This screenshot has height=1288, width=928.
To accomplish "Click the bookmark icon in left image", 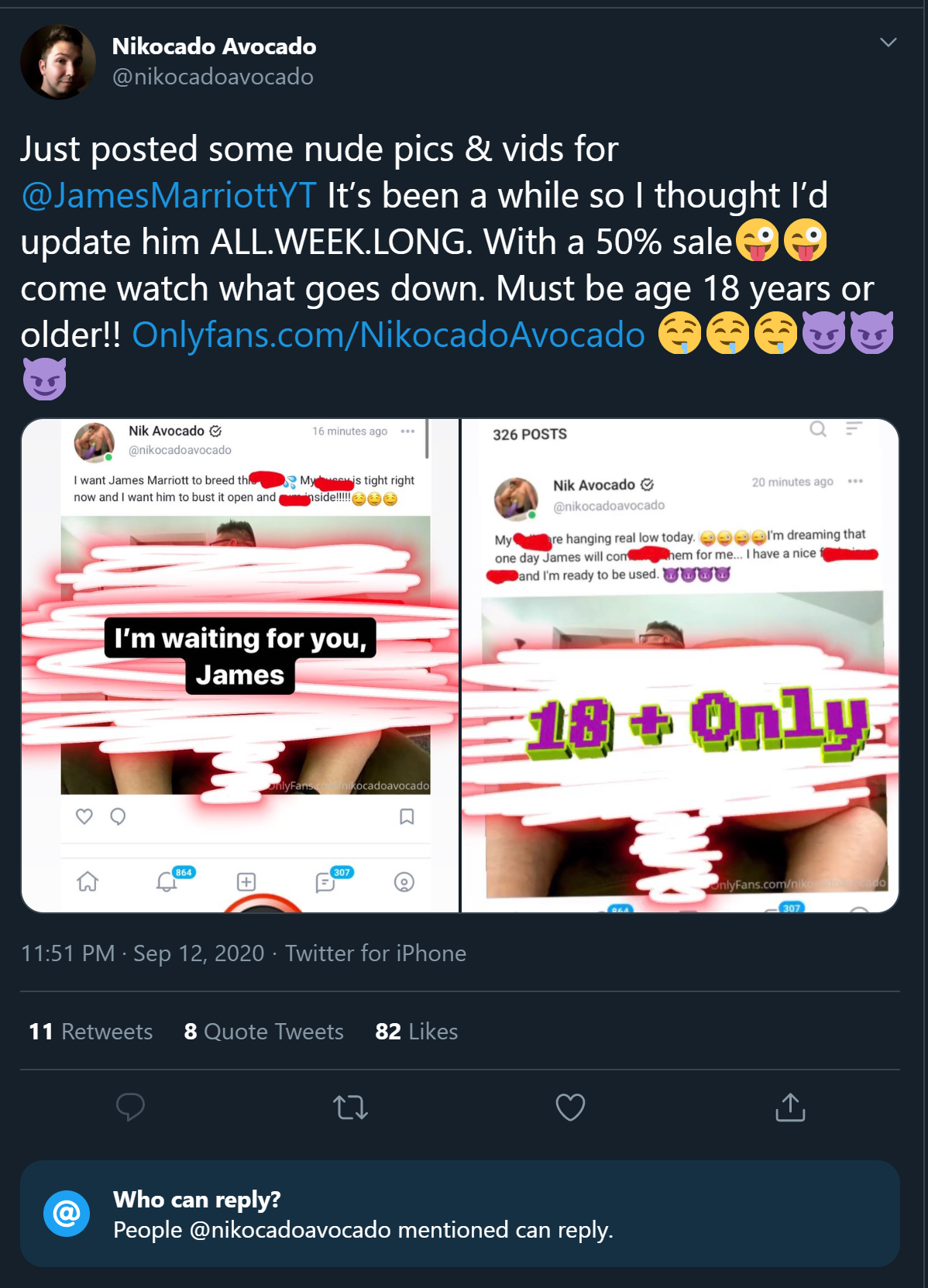I will click(x=407, y=816).
